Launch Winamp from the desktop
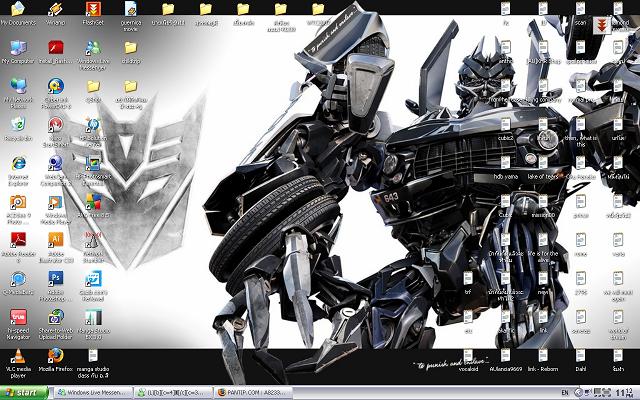The height and width of the screenshot is (400, 640). pos(56,13)
